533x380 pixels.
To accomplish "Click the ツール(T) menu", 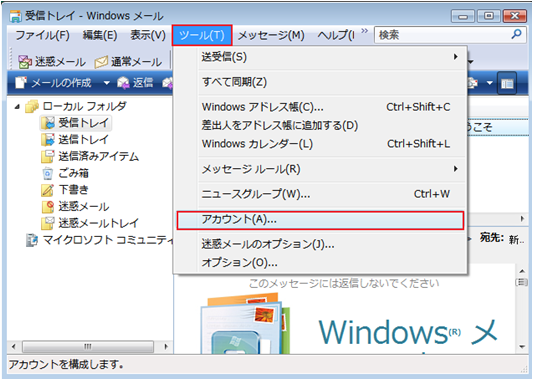I will (202, 35).
